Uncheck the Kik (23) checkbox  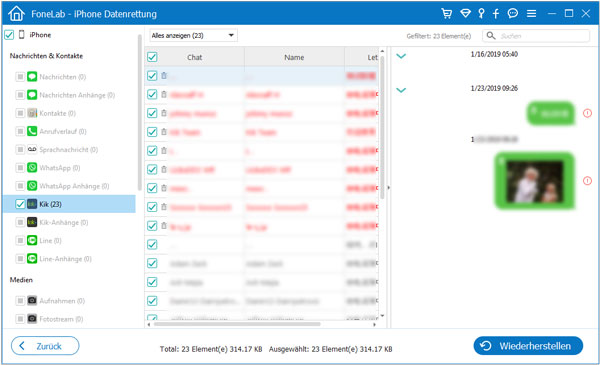click(x=20, y=204)
